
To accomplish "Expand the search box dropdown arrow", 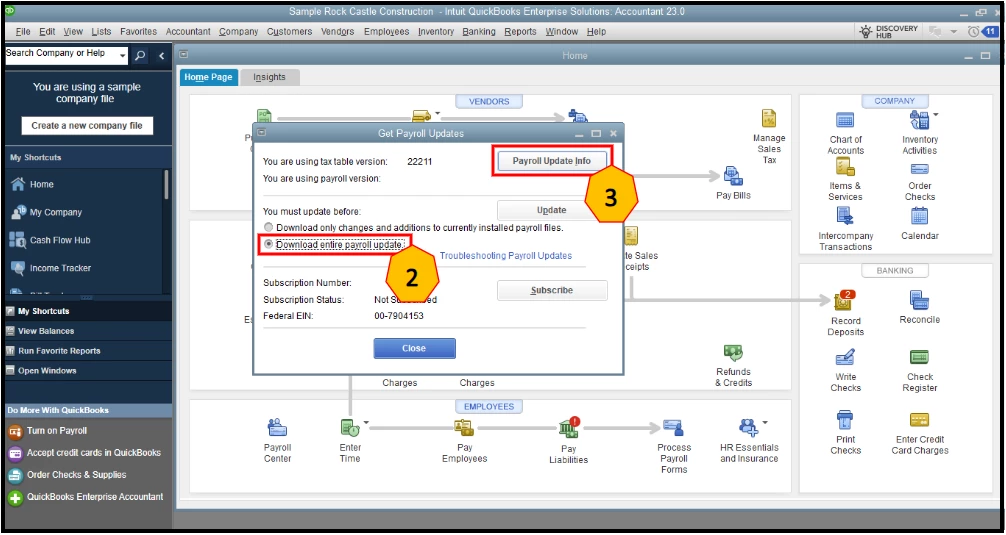I will click(123, 56).
